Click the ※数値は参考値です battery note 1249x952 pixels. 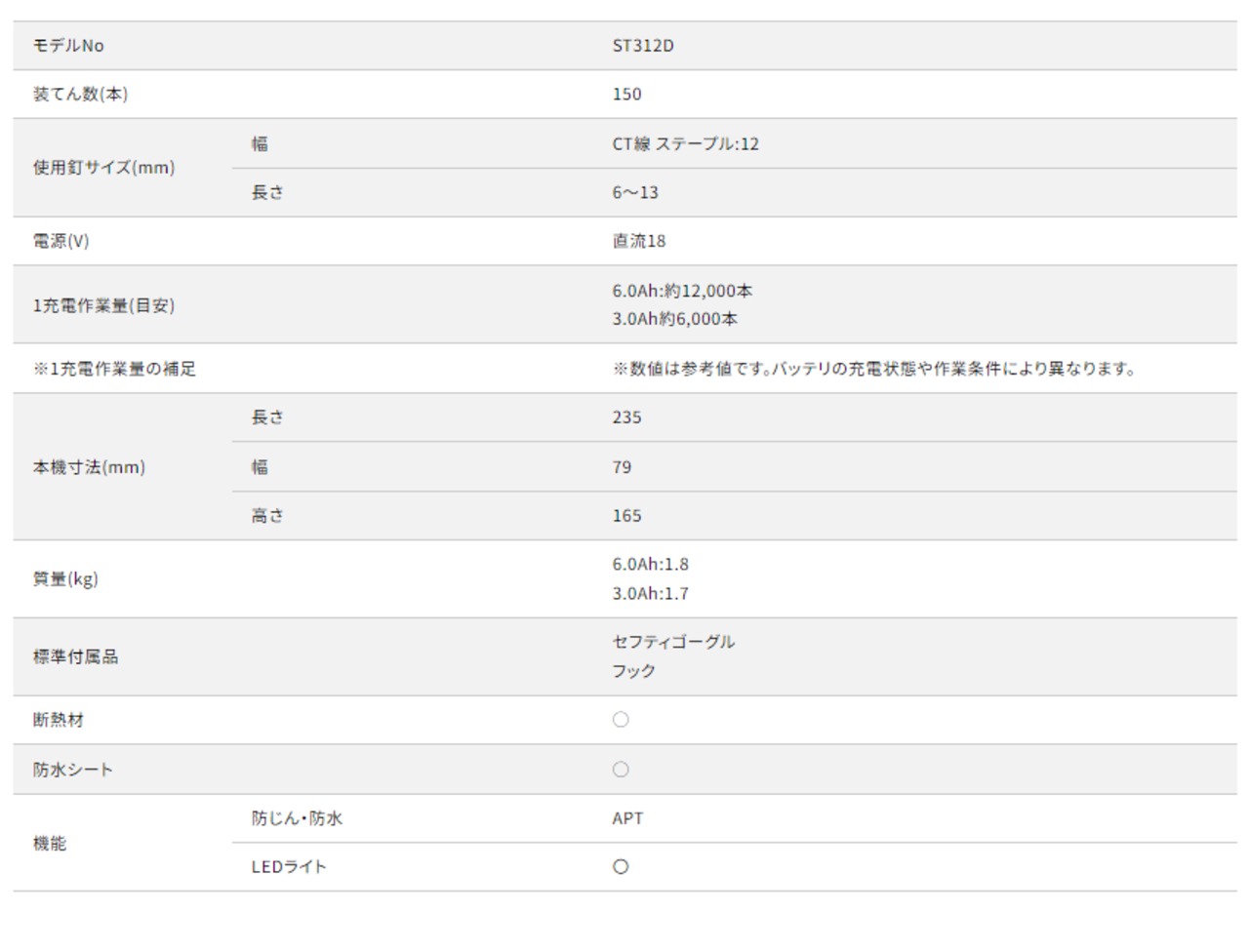point(873,369)
